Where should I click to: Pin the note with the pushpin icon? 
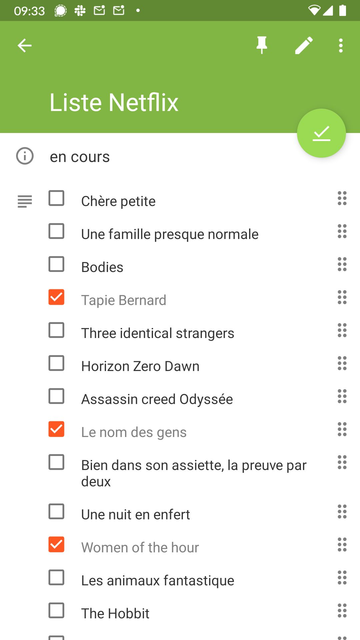point(262,45)
